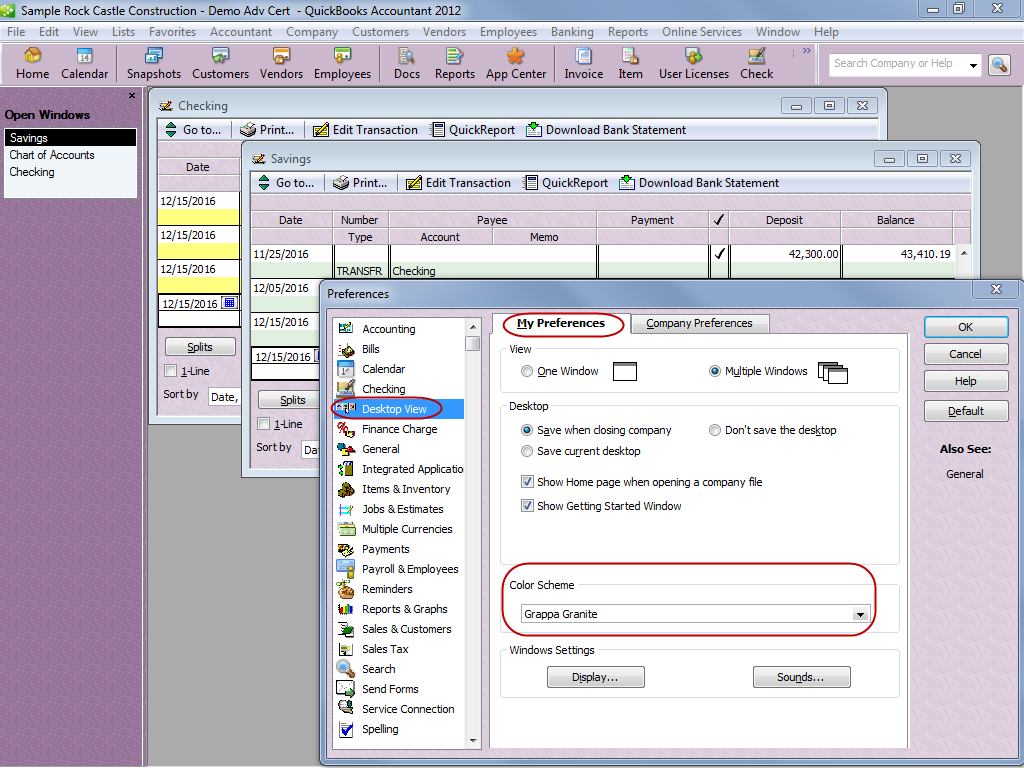This screenshot has height=768, width=1024.
Task: Select Reports & Graphs preference category
Action: click(404, 609)
